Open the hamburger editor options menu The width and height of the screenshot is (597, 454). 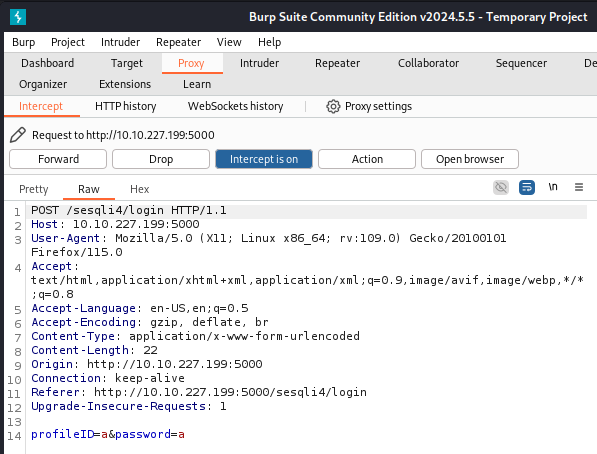pyautogui.click(x=579, y=187)
